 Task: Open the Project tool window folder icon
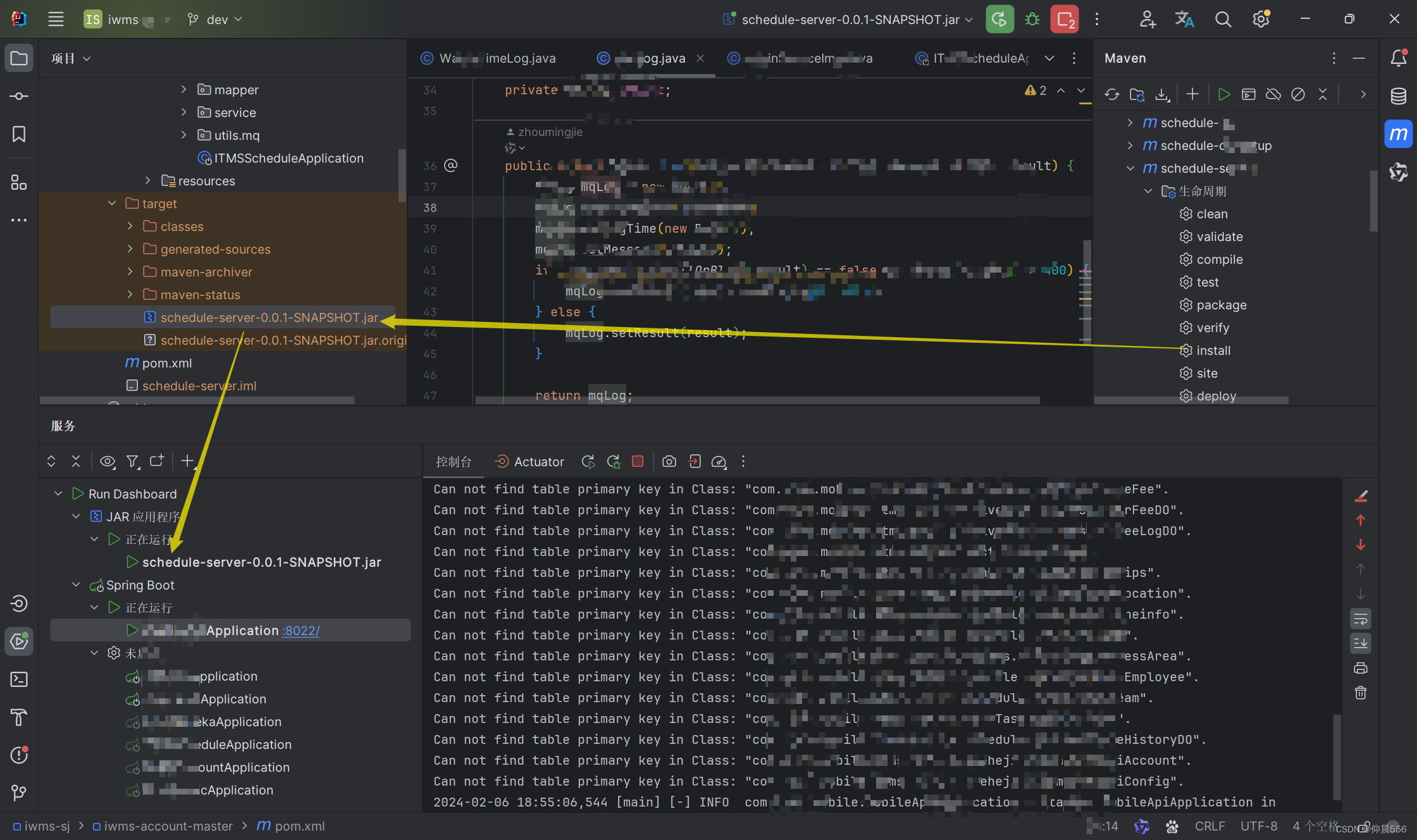(19, 58)
